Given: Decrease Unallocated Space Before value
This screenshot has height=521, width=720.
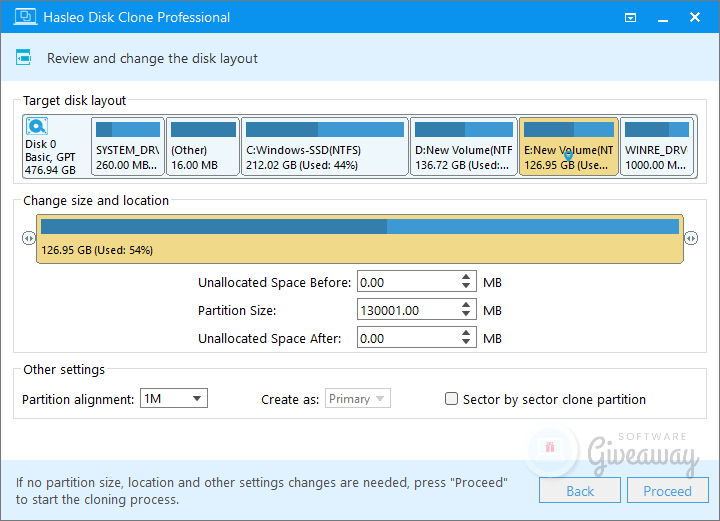Looking at the screenshot, I should point(466,286).
